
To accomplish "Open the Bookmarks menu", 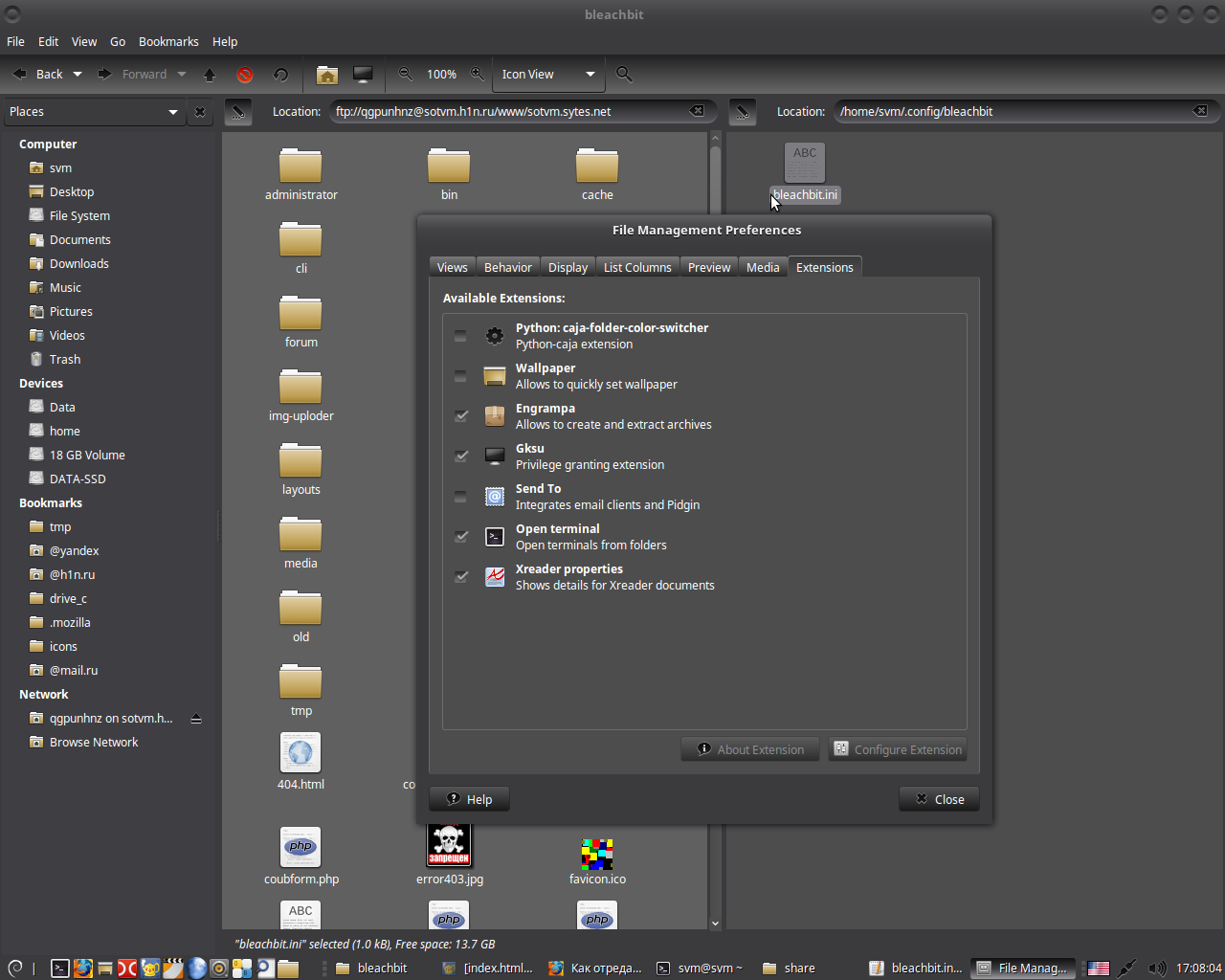I will point(168,42).
